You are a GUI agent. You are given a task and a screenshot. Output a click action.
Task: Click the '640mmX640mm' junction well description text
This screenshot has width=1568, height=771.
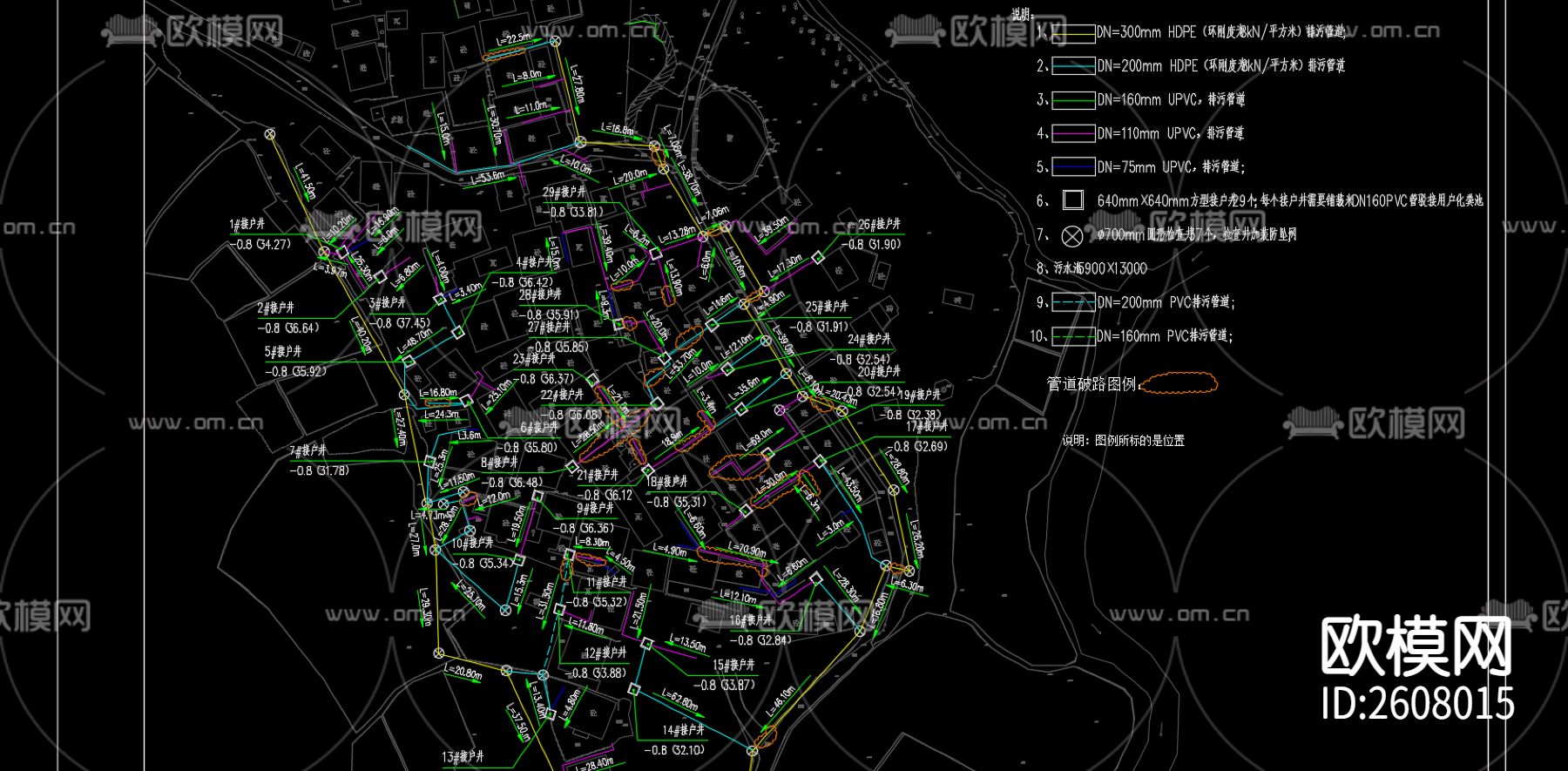[1290, 200]
